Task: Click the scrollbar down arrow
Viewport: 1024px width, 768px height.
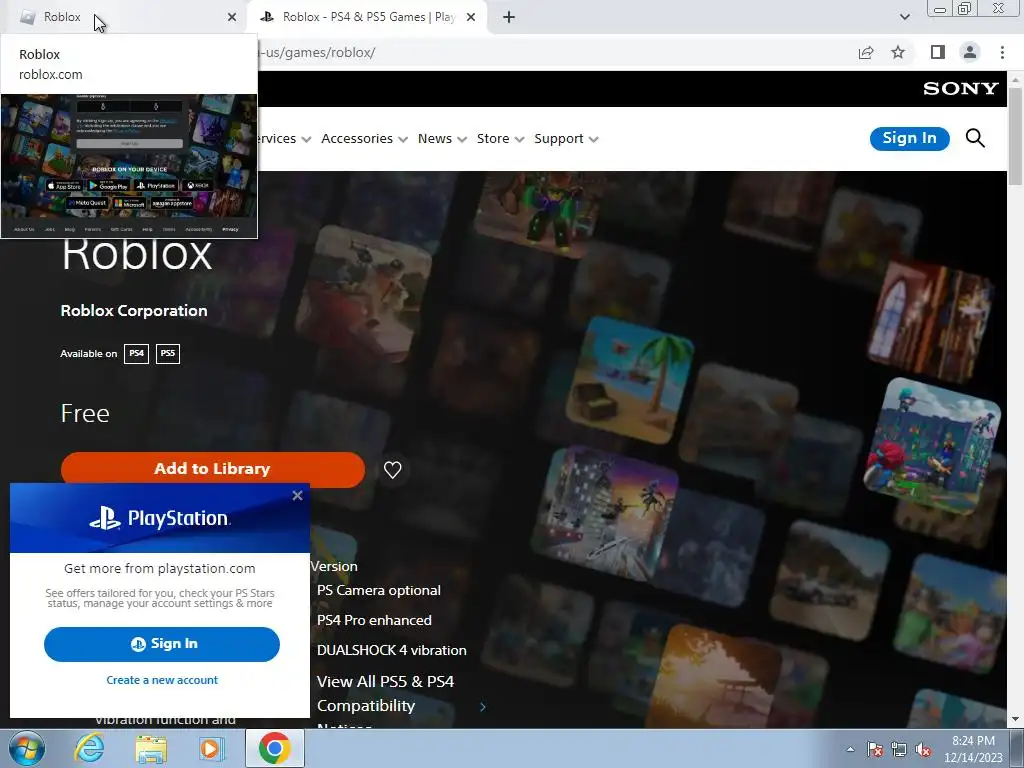Action: [1015, 719]
